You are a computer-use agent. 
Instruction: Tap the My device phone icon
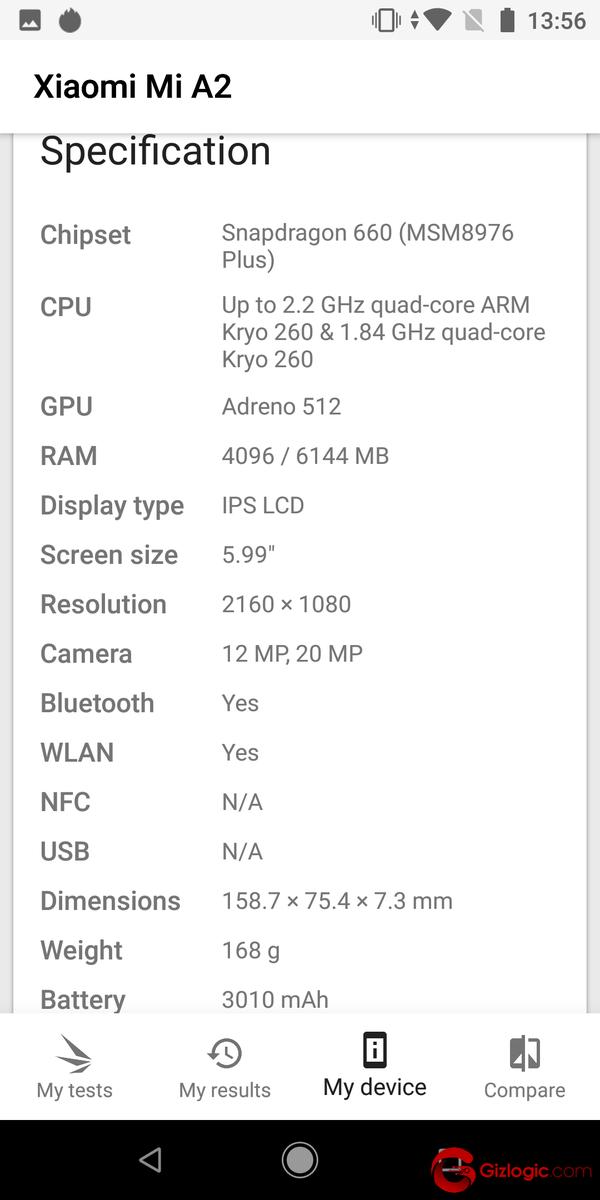click(374, 1050)
